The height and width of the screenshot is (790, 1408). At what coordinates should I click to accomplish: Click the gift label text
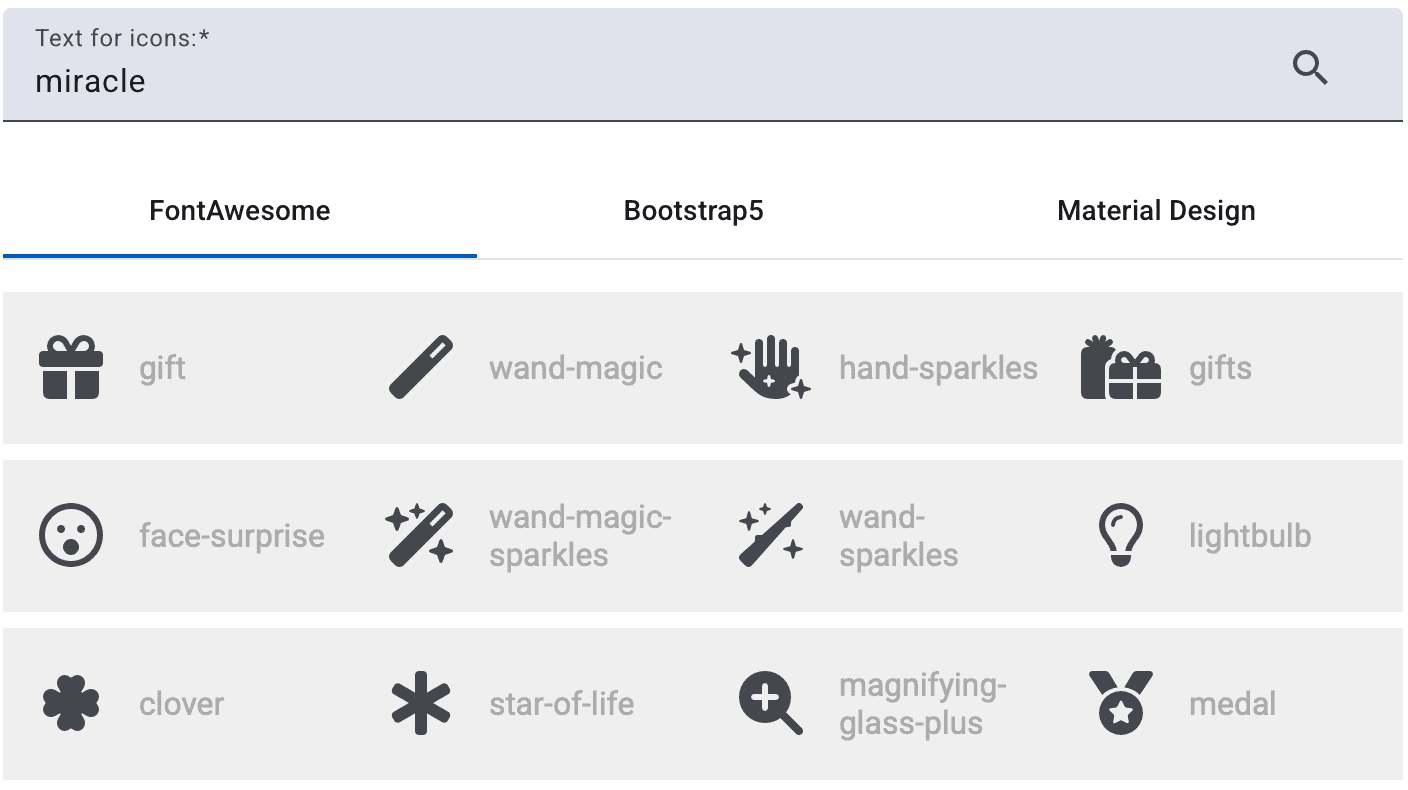(x=162, y=367)
